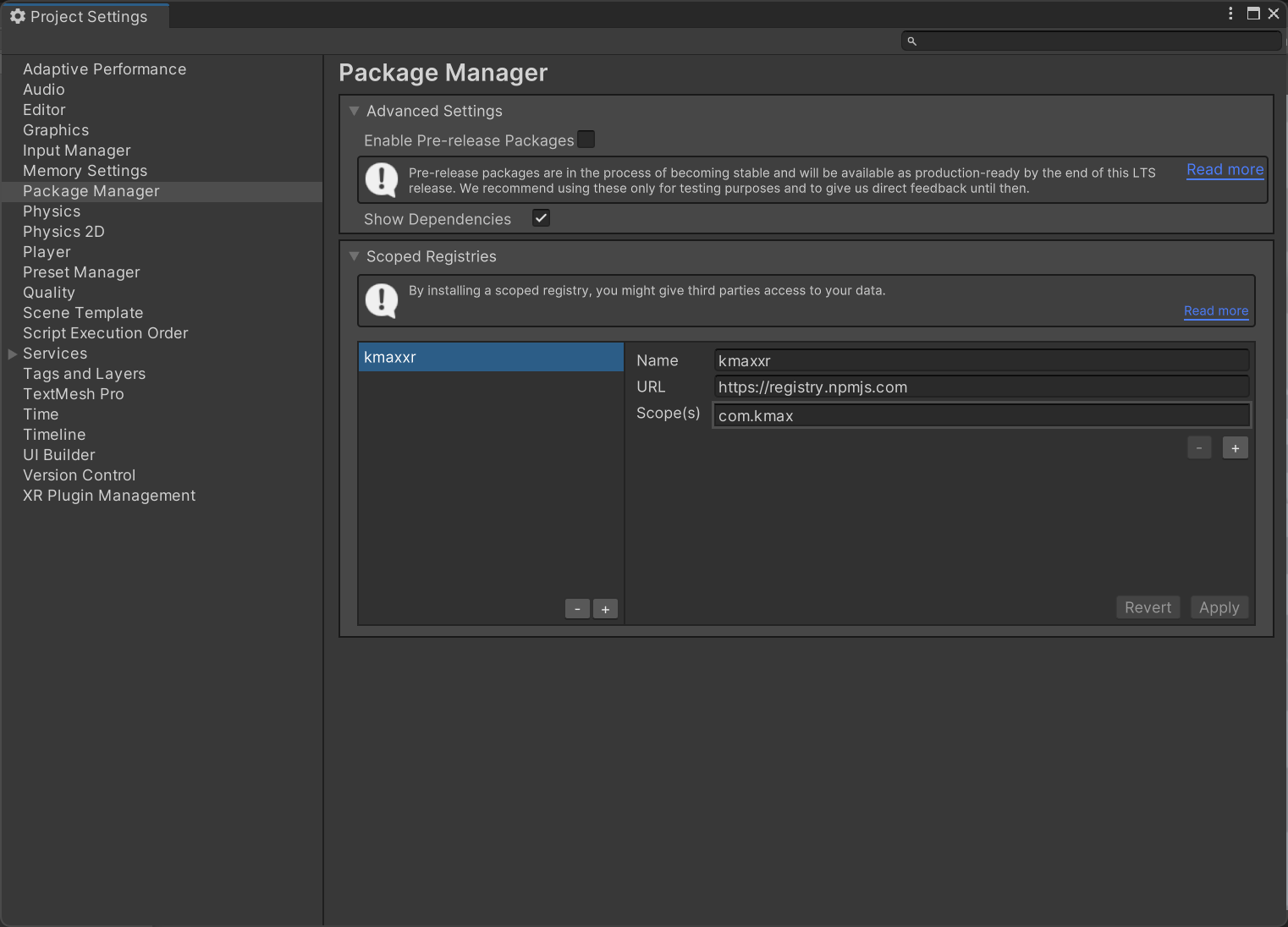Enable Pre-release Packages
Screen dimensions: 1288x927
[x=586, y=139]
